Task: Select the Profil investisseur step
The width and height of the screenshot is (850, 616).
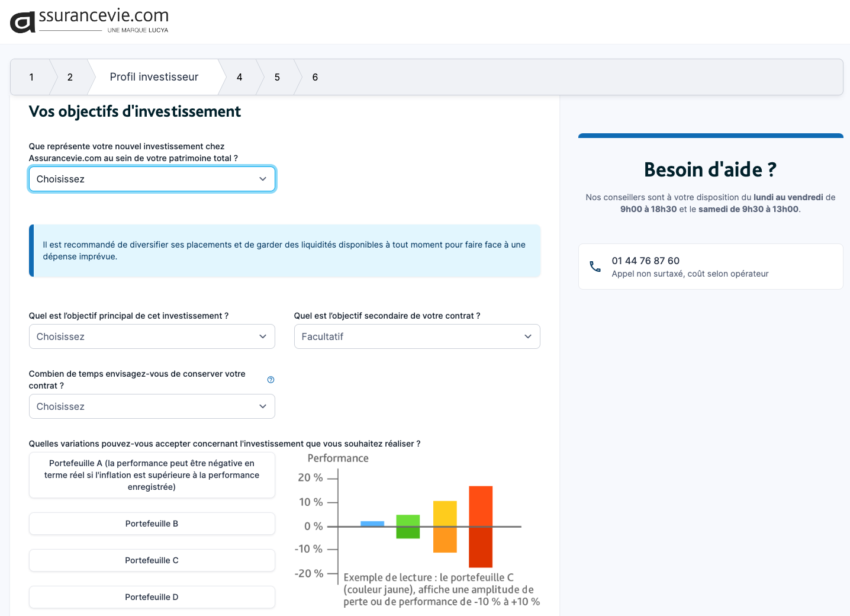Action: click(x=154, y=77)
